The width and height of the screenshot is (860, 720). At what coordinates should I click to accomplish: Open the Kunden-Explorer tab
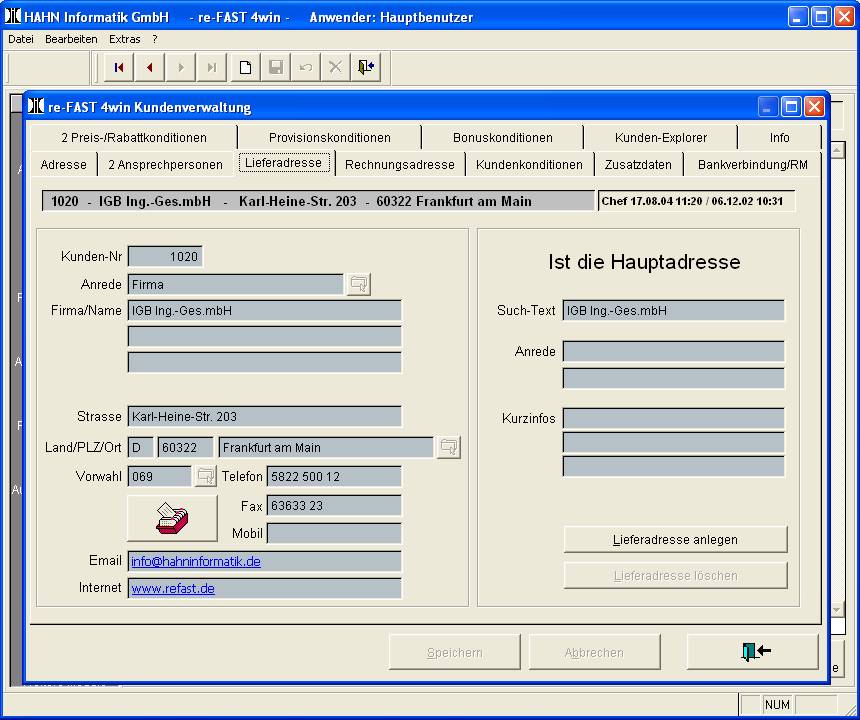pos(661,138)
